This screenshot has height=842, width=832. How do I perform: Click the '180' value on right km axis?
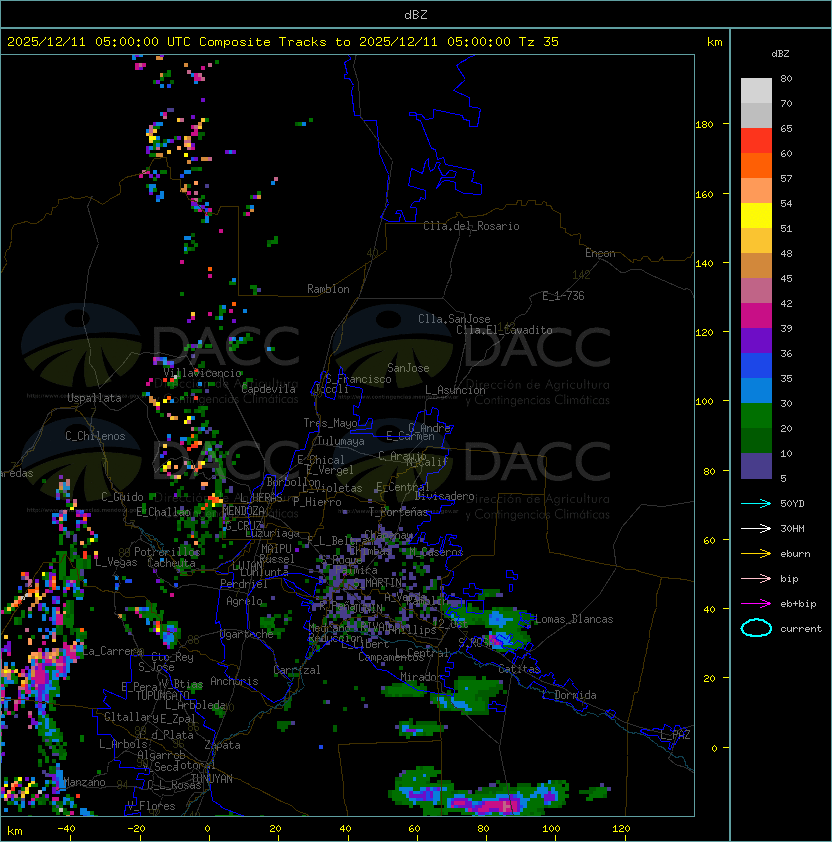point(704,125)
